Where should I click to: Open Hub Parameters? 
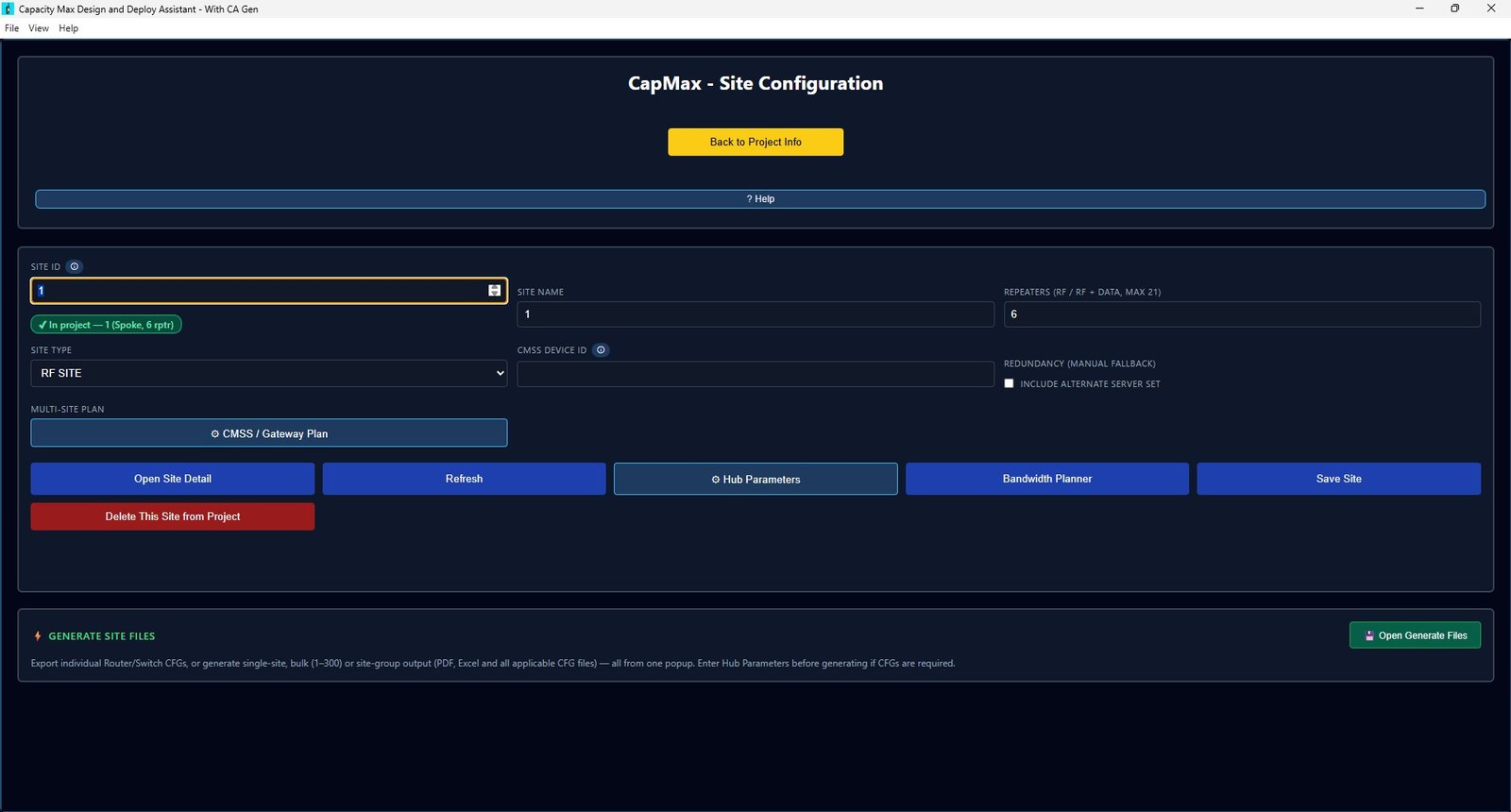(x=755, y=479)
